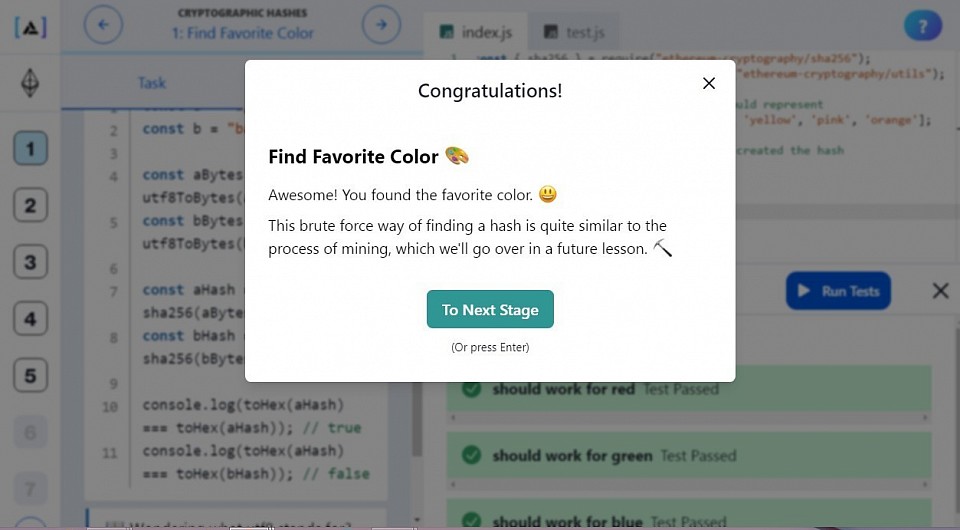Switch to the test.js file tab
960x530 pixels.
pyautogui.click(x=574, y=32)
